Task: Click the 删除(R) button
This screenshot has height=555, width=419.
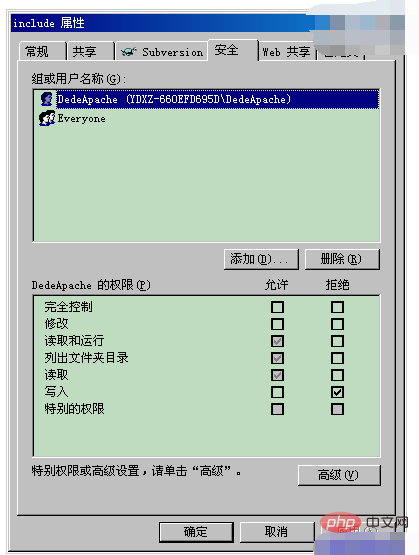Action: click(342, 259)
